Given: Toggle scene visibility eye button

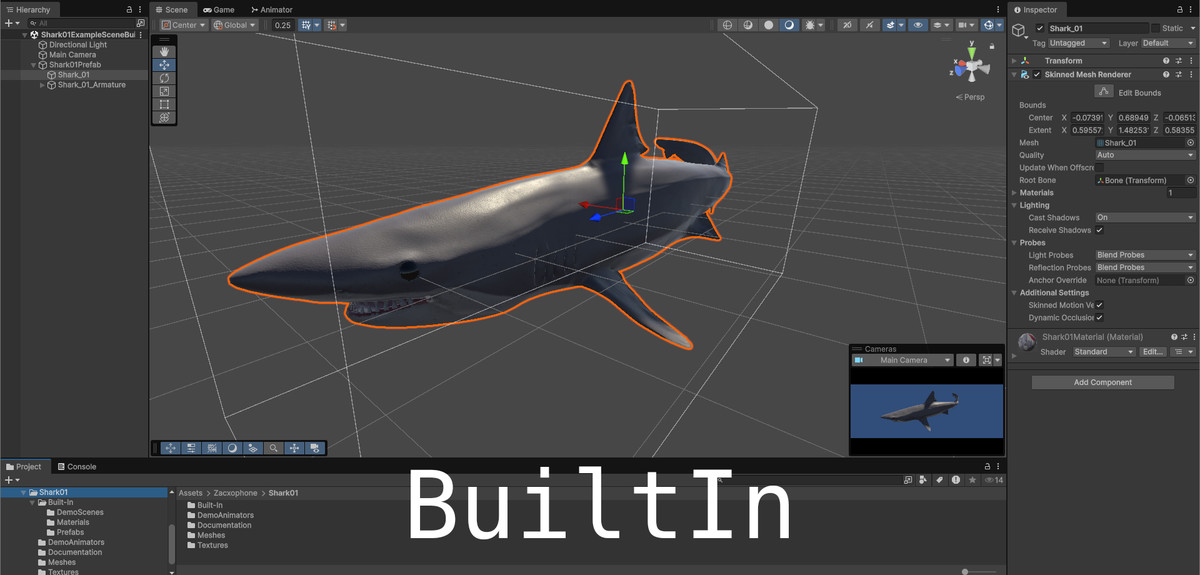Looking at the screenshot, I should click(x=918, y=25).
